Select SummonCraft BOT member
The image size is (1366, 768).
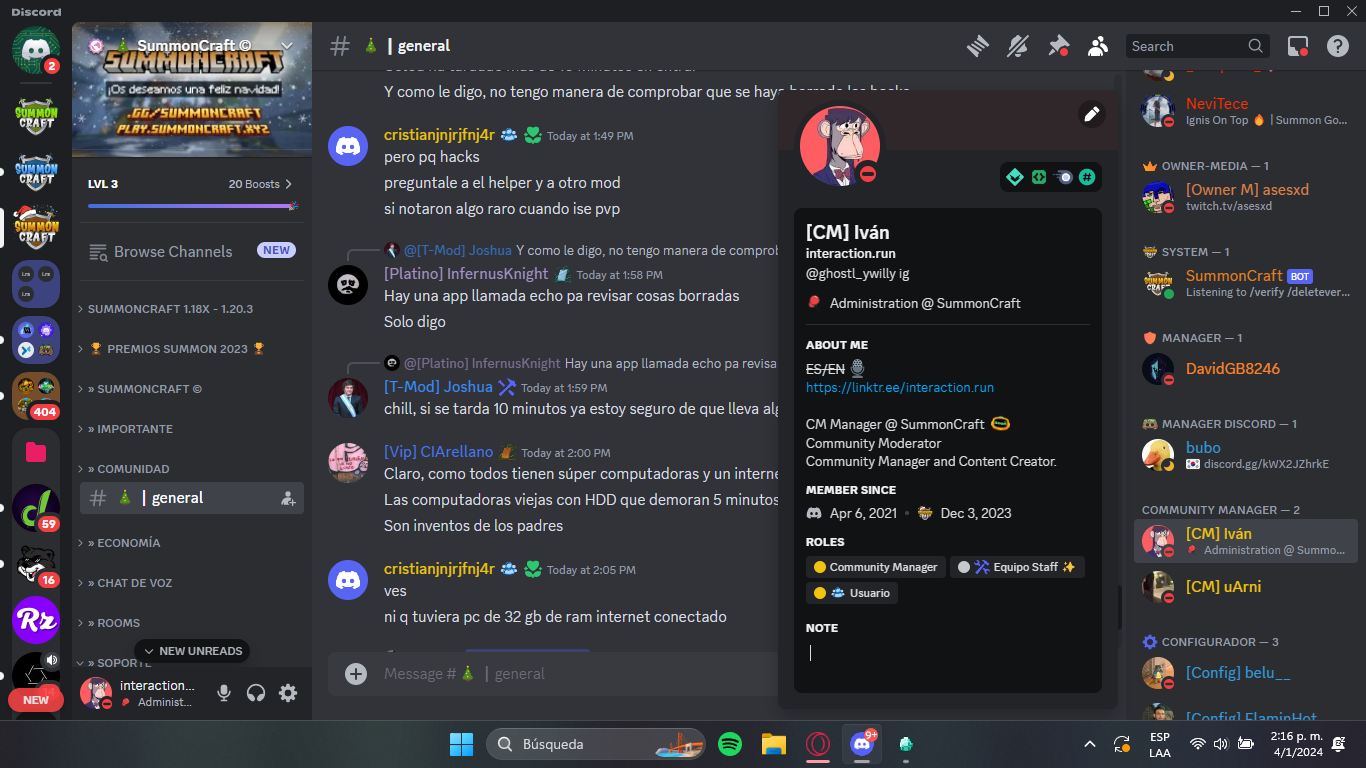tap(1246, 283)
